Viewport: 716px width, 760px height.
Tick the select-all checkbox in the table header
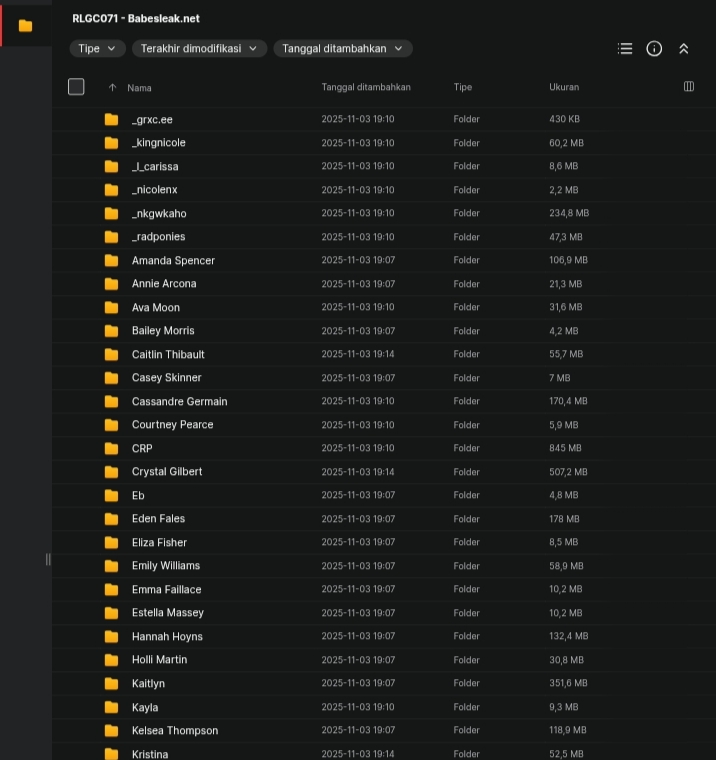click(76, 87)
